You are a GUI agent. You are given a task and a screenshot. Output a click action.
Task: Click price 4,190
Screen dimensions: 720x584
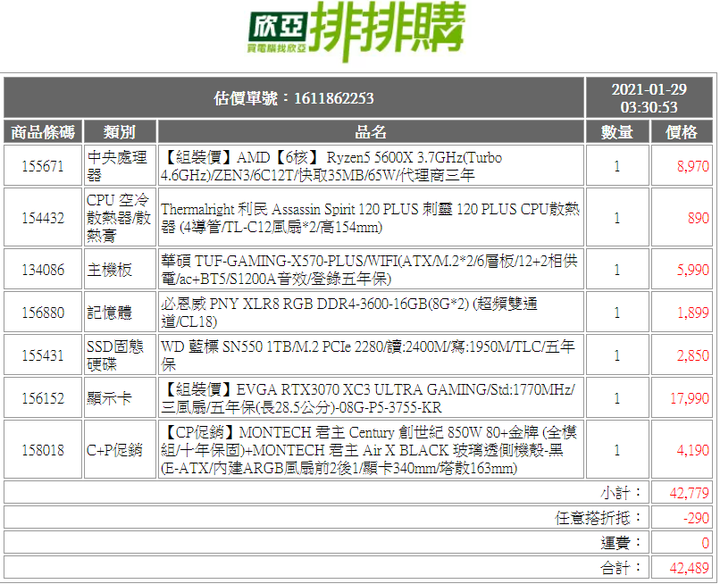pos(693,450)
